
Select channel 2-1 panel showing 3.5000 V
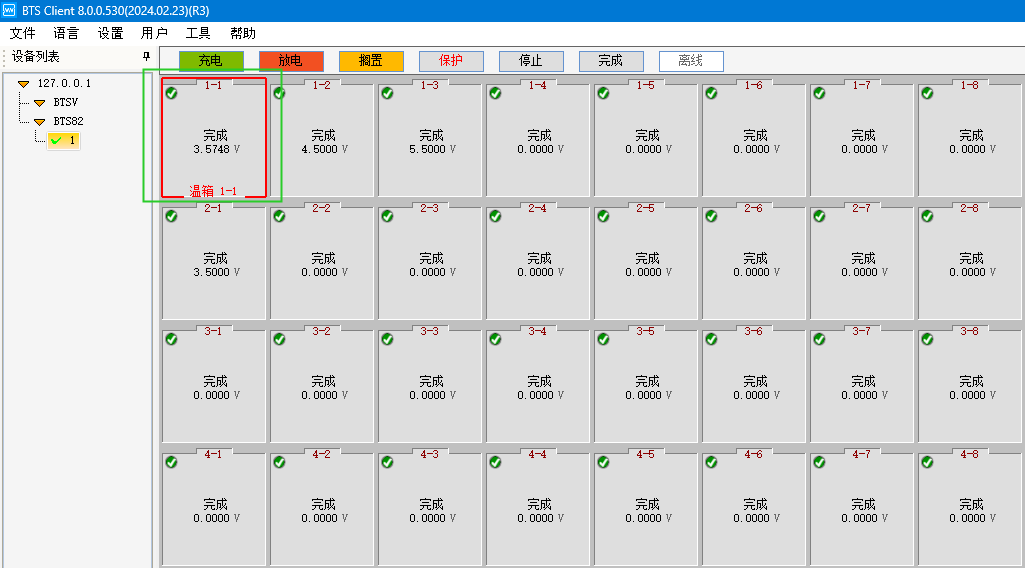pyautogui.click(x=214, y=262)
